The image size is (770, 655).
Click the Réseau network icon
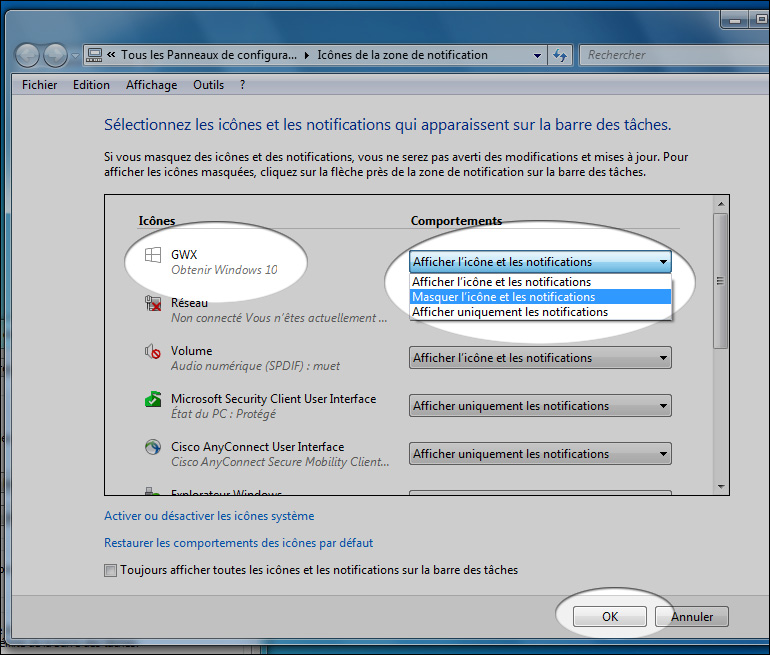click(153, 304)
